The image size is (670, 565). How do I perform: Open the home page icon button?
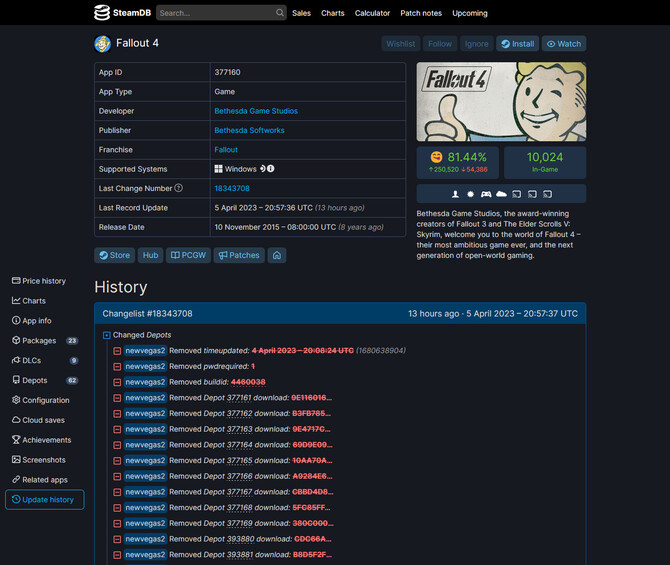pos(277,255)
